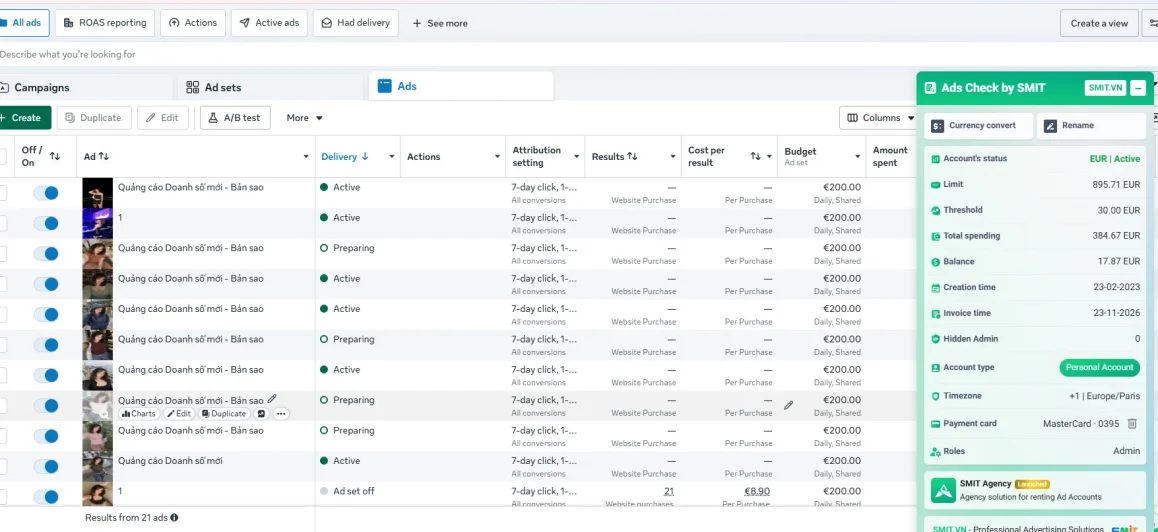Click the Ads Check panel header logo icon
1158x532 pixels.
[931, 88]
